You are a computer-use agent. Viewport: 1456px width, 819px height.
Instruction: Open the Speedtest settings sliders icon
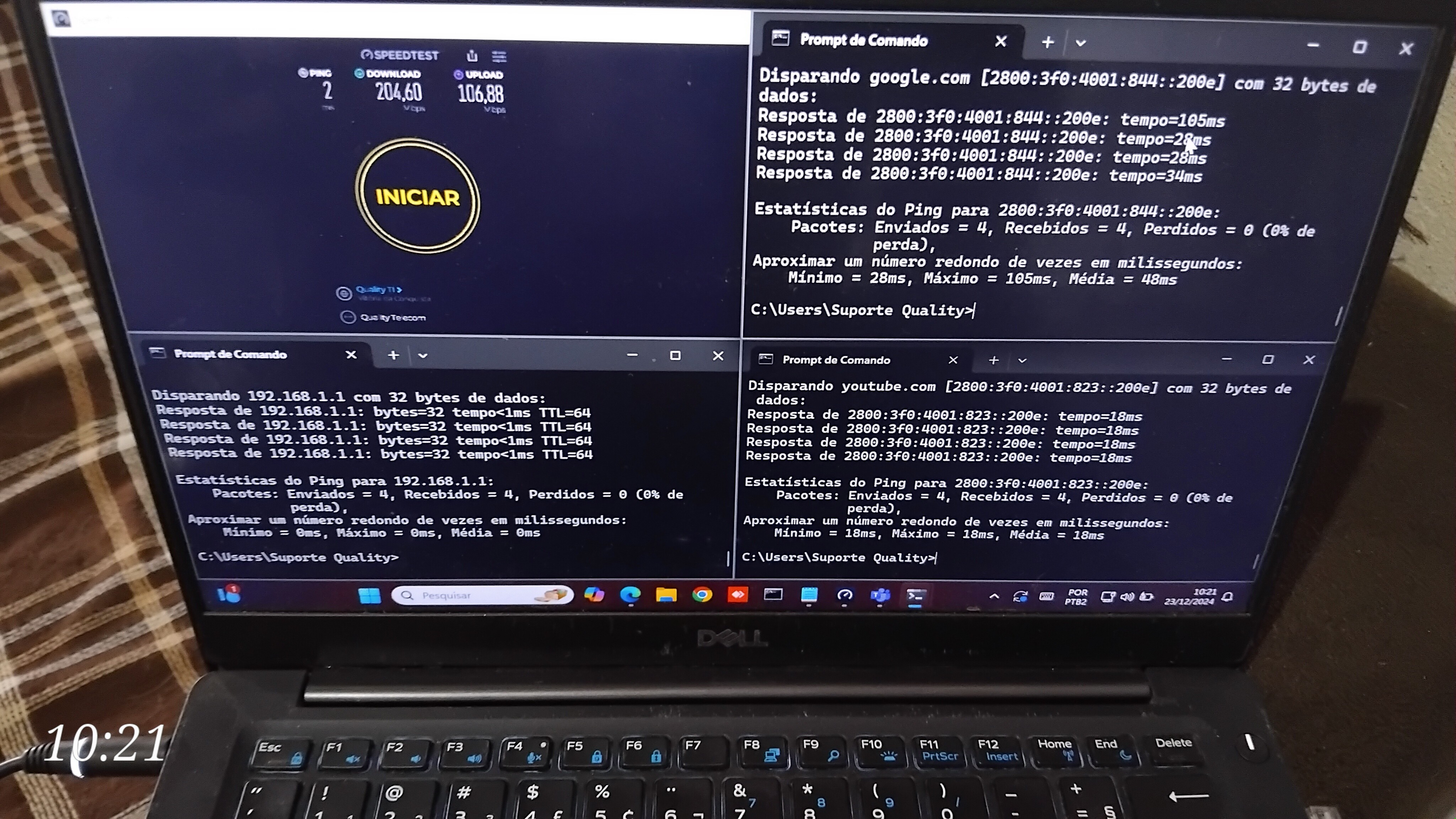pos(498,56)
